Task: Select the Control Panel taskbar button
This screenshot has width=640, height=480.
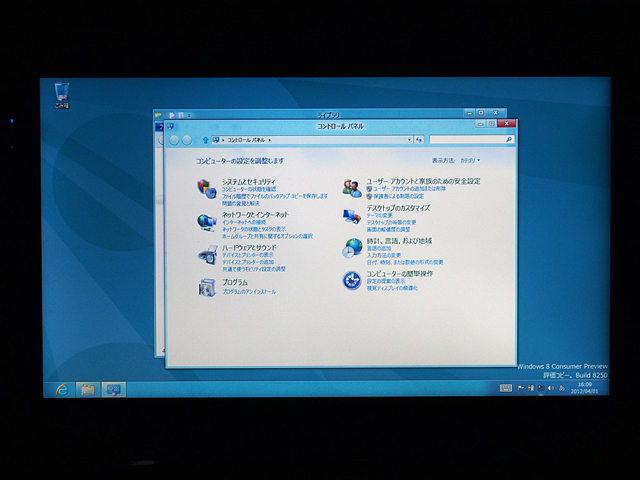Action: click(113, 390)
